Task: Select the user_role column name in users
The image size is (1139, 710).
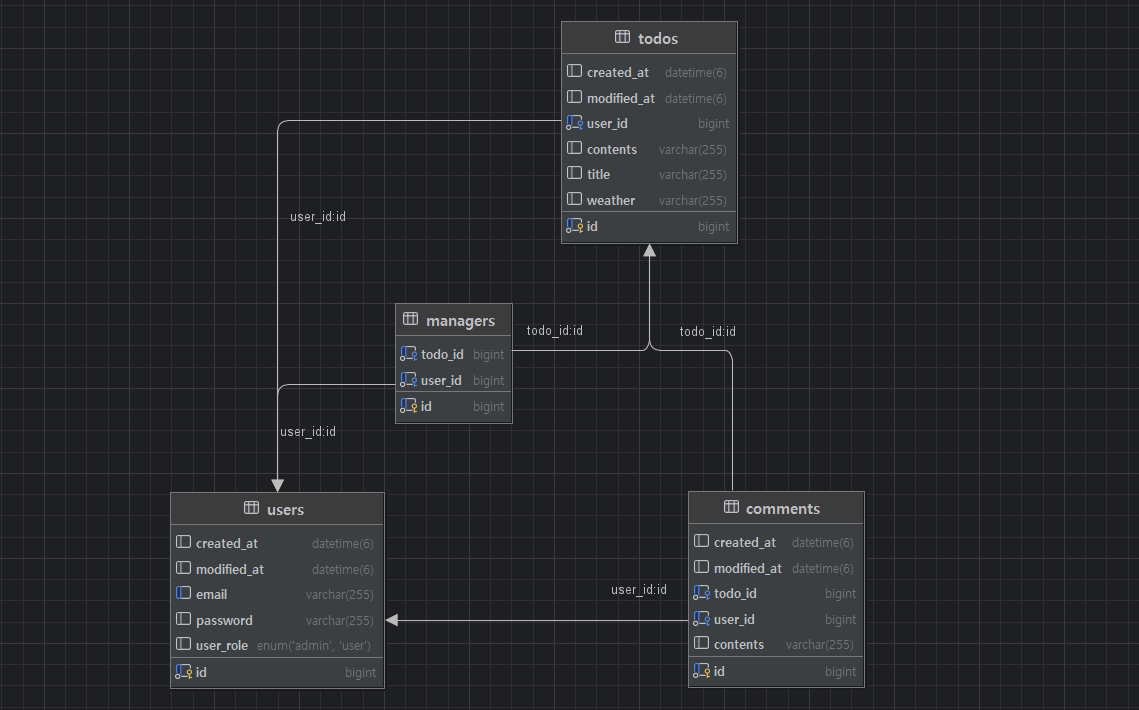Action: click(x=222, y=645)
